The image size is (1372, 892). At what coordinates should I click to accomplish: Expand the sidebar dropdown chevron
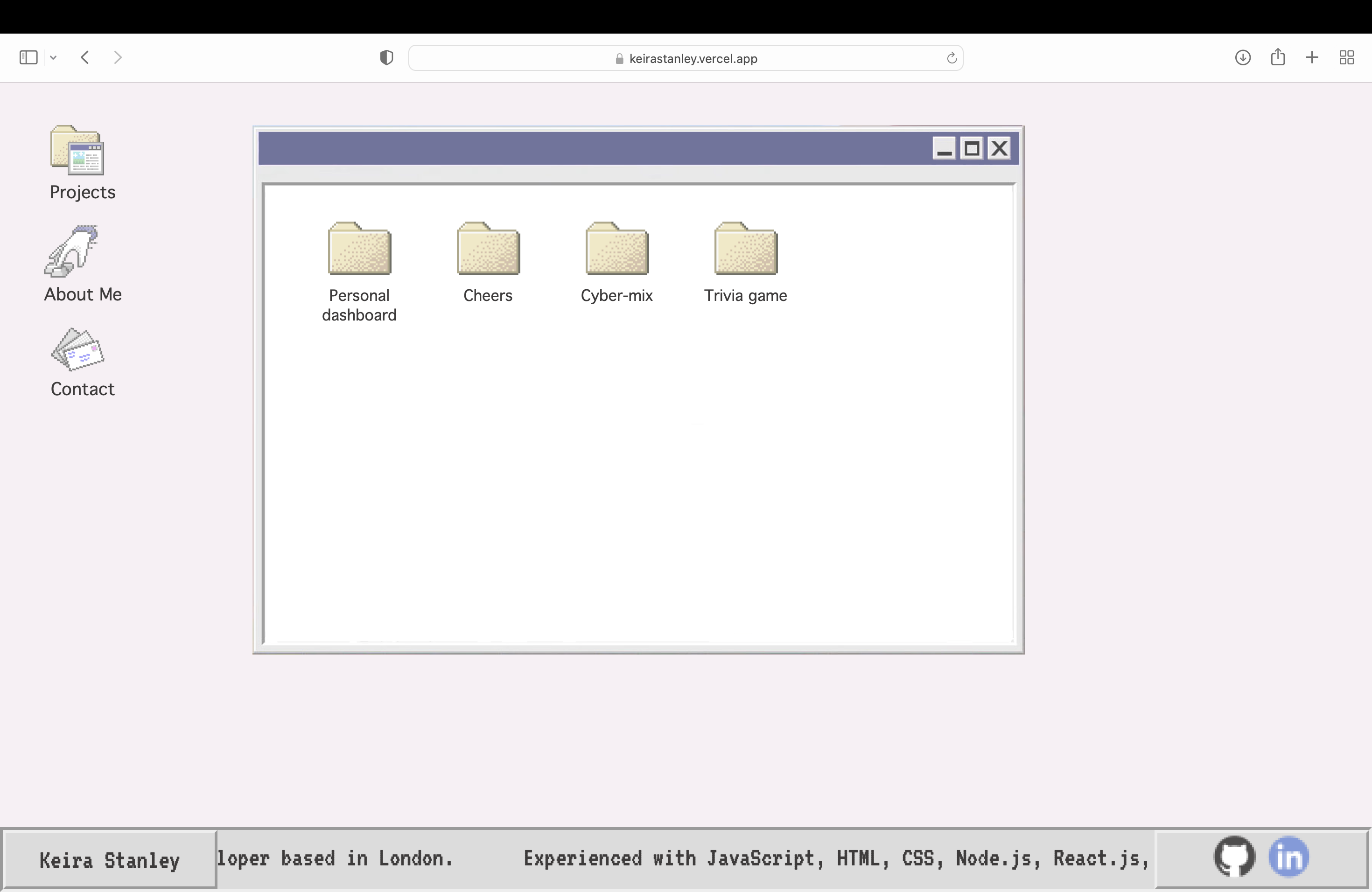(53, 58)
